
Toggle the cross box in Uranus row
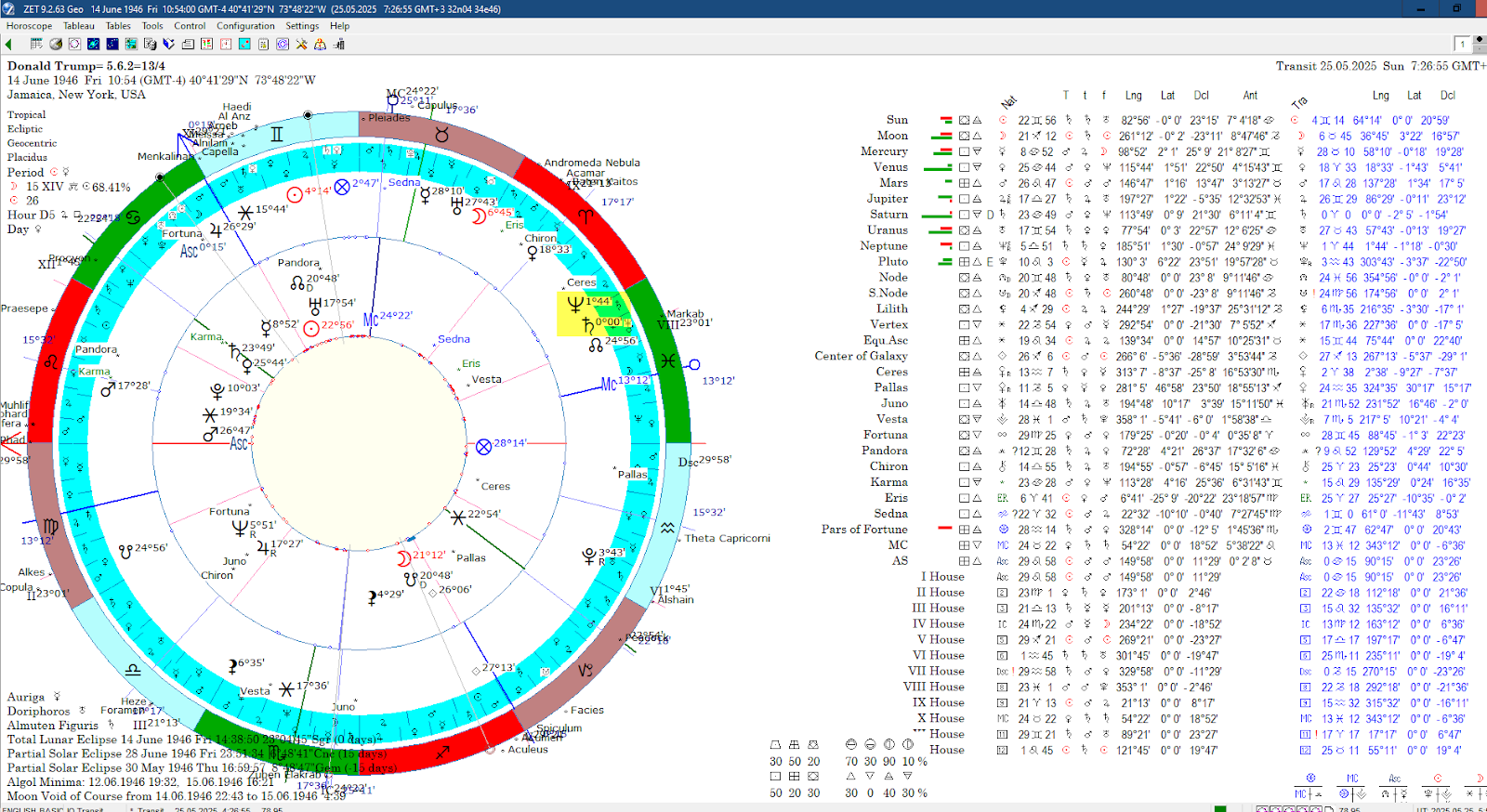point(964,230)
